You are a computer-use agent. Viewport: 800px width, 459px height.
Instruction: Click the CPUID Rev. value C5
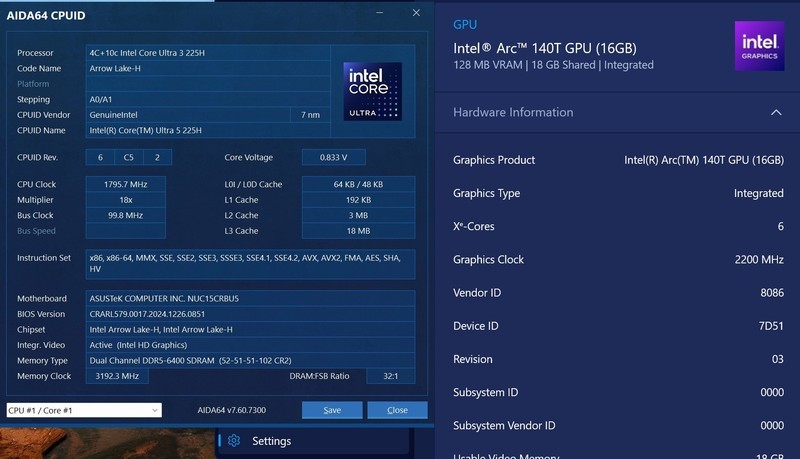[x=129, y=158]
